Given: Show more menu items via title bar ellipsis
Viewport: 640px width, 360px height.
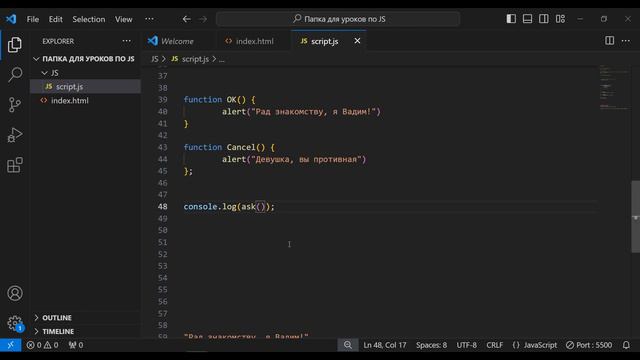Looking at the screenshot, I should 149,19.
